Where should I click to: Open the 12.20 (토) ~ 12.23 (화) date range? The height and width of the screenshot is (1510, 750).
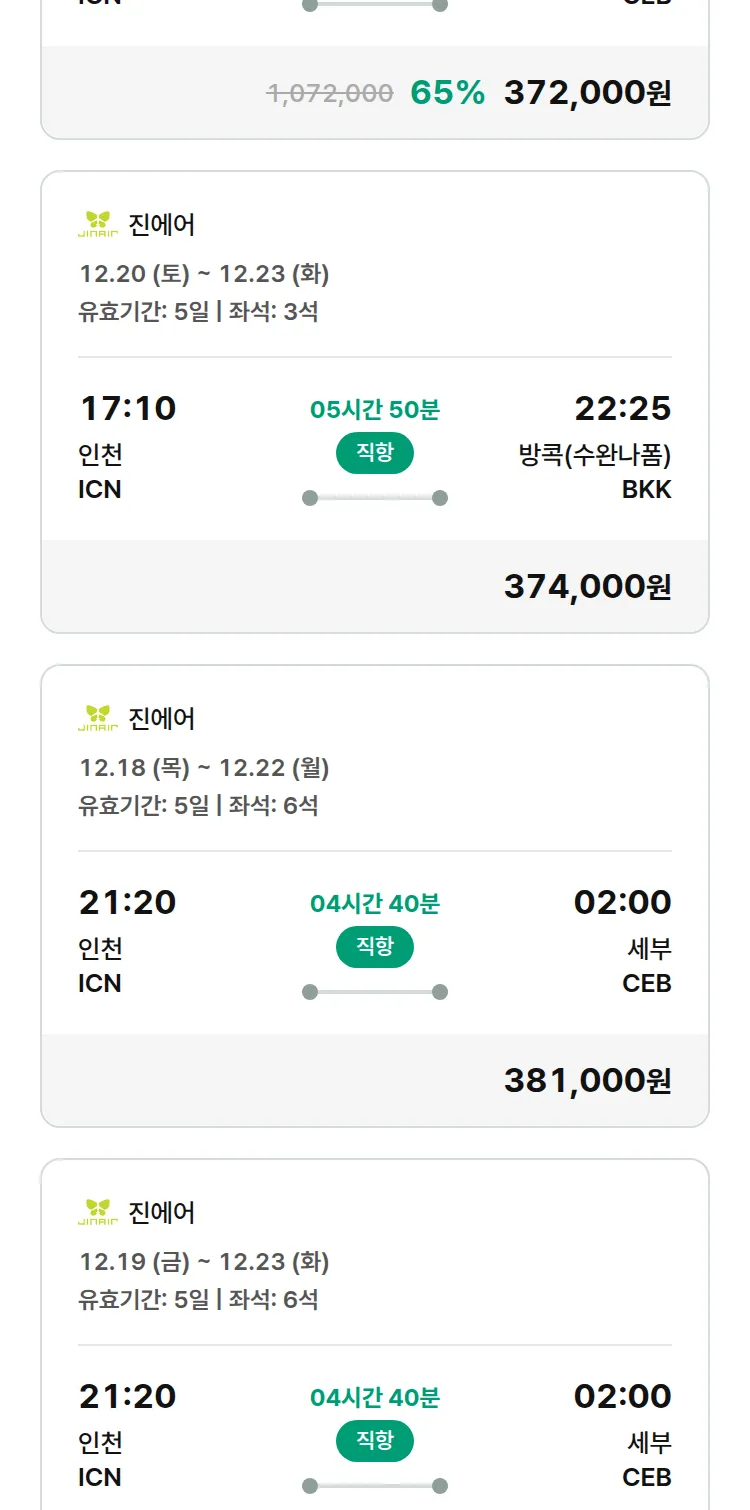point(204,273)
